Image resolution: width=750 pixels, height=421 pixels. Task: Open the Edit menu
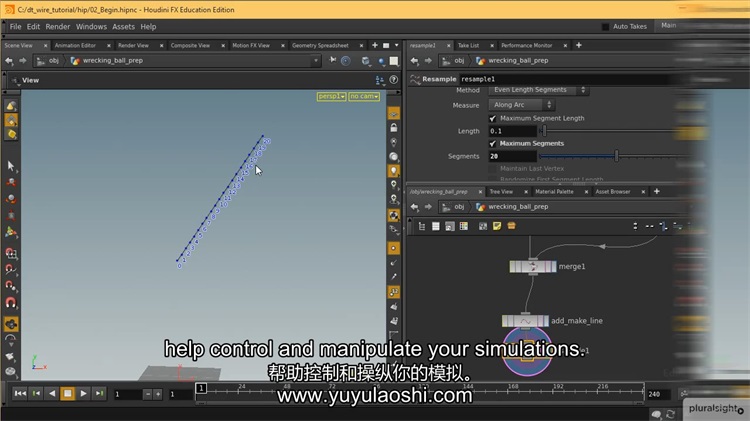tap(33, 27)
